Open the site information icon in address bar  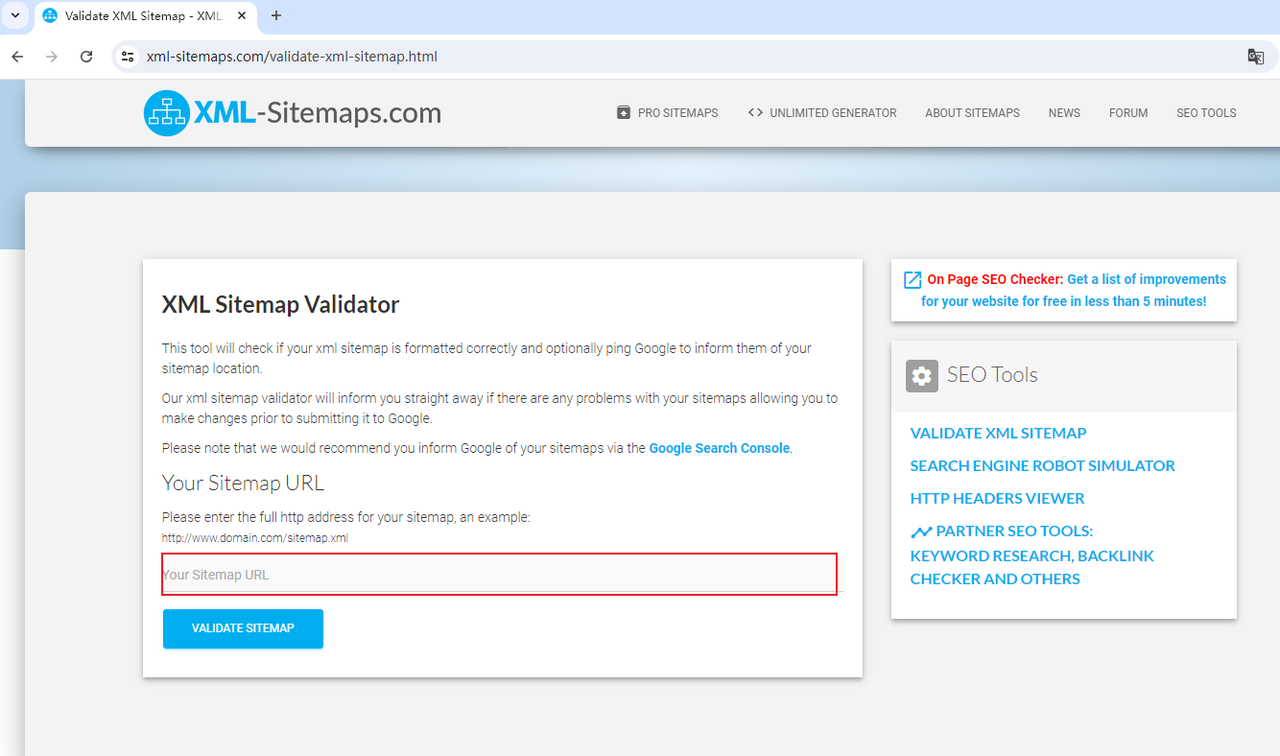(127, 57)
